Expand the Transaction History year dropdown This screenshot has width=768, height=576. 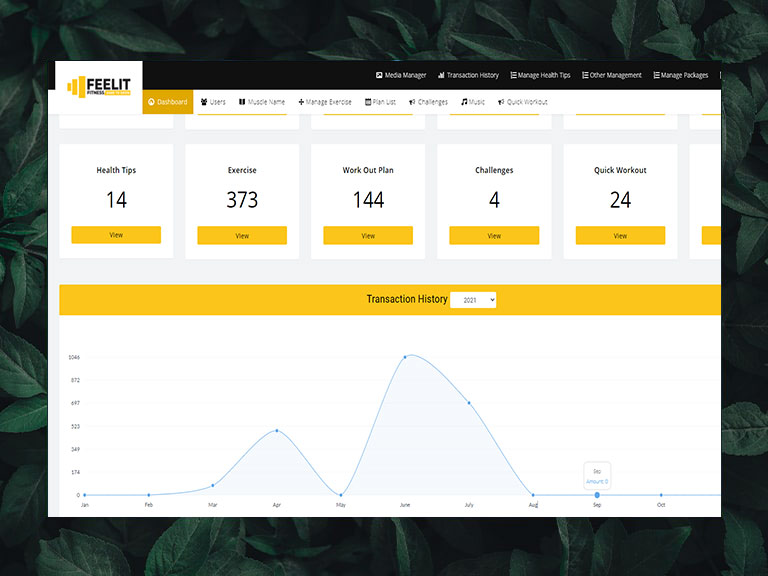[473, 299]
